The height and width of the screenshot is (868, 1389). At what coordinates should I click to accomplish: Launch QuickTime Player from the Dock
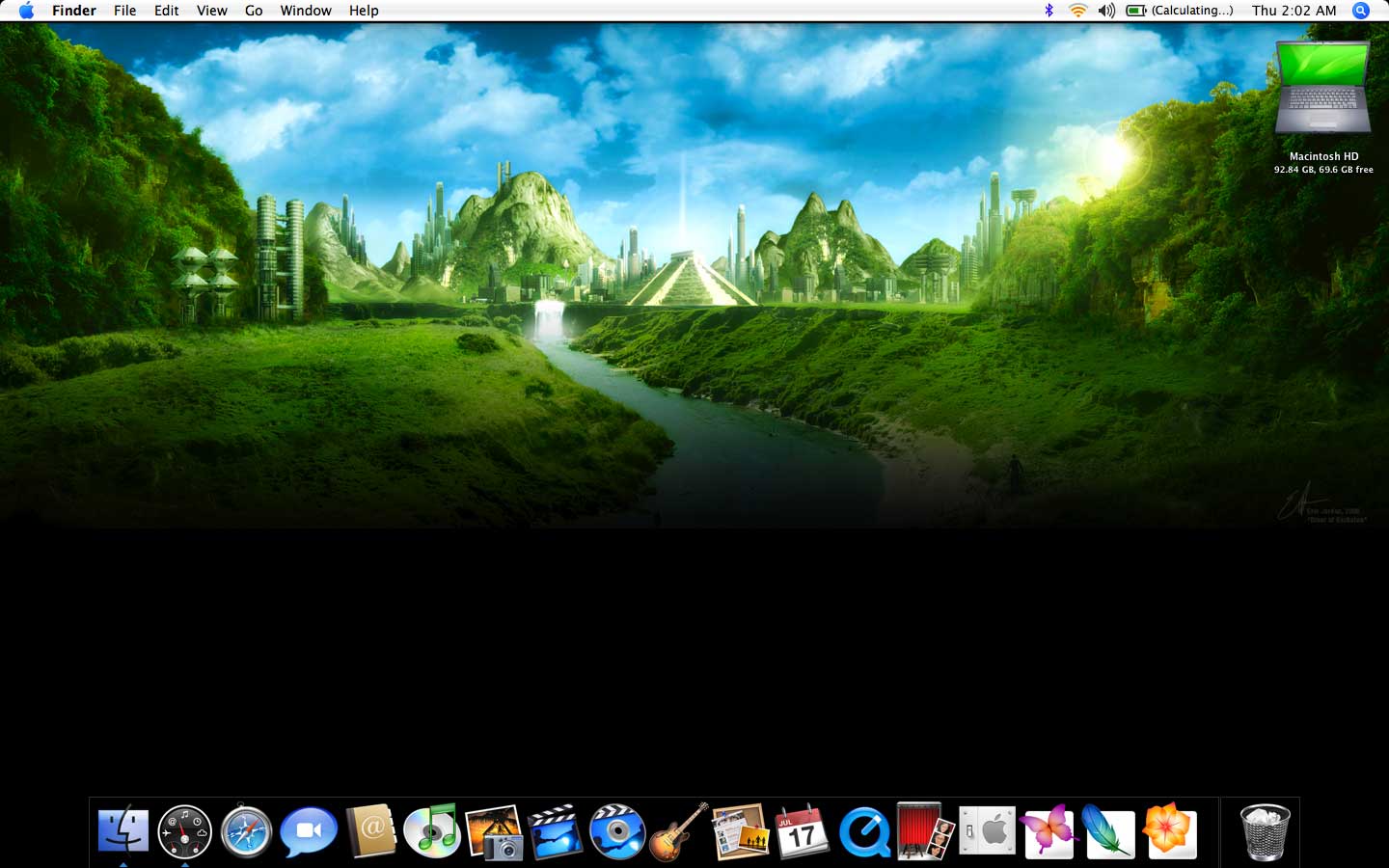point(864,831)
